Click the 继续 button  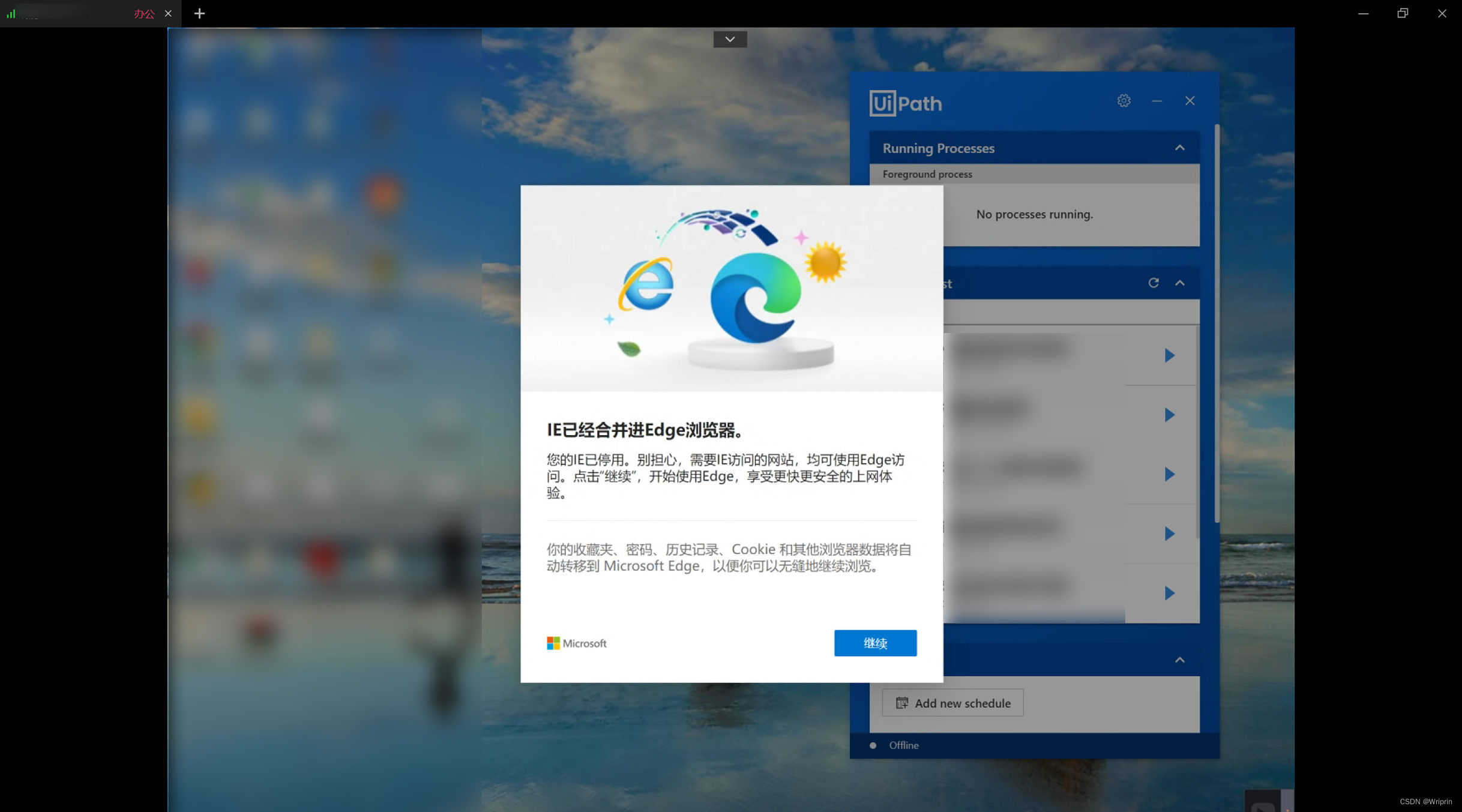pyautogui.click(x=874, y=643)
